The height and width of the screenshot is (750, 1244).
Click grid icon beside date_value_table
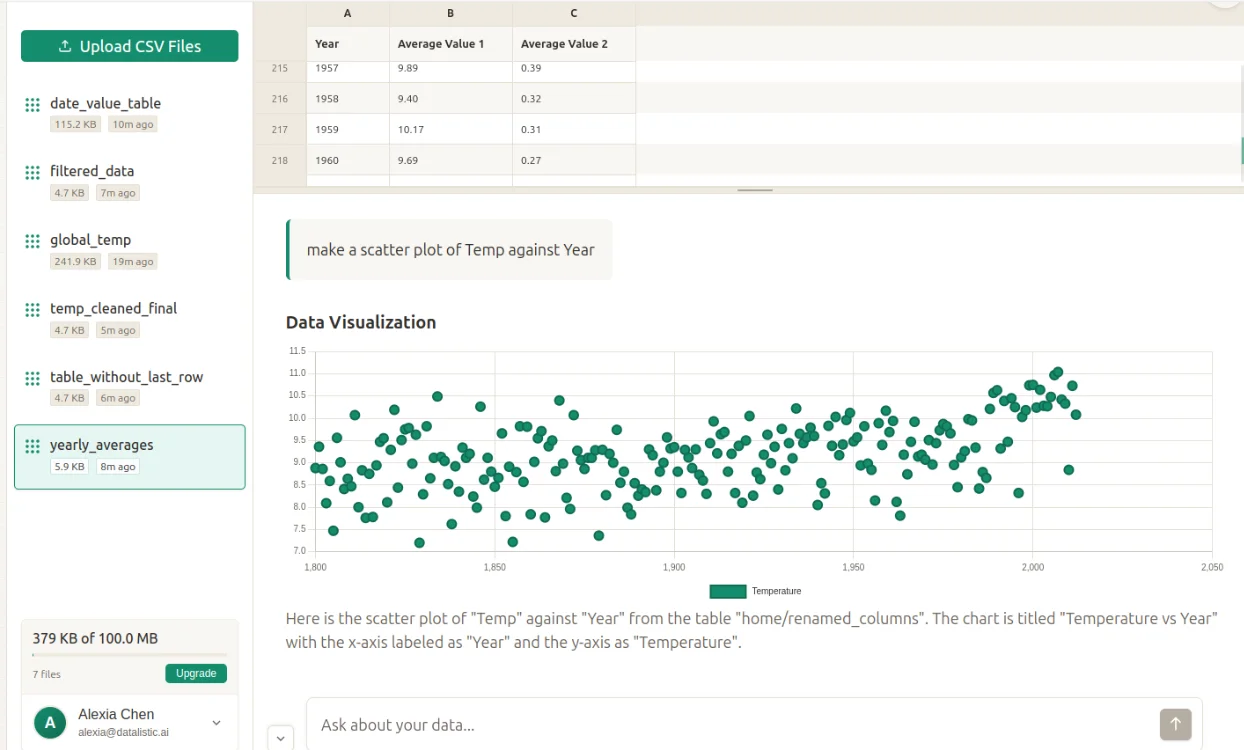pyautogui.click(x=33, y=104)
